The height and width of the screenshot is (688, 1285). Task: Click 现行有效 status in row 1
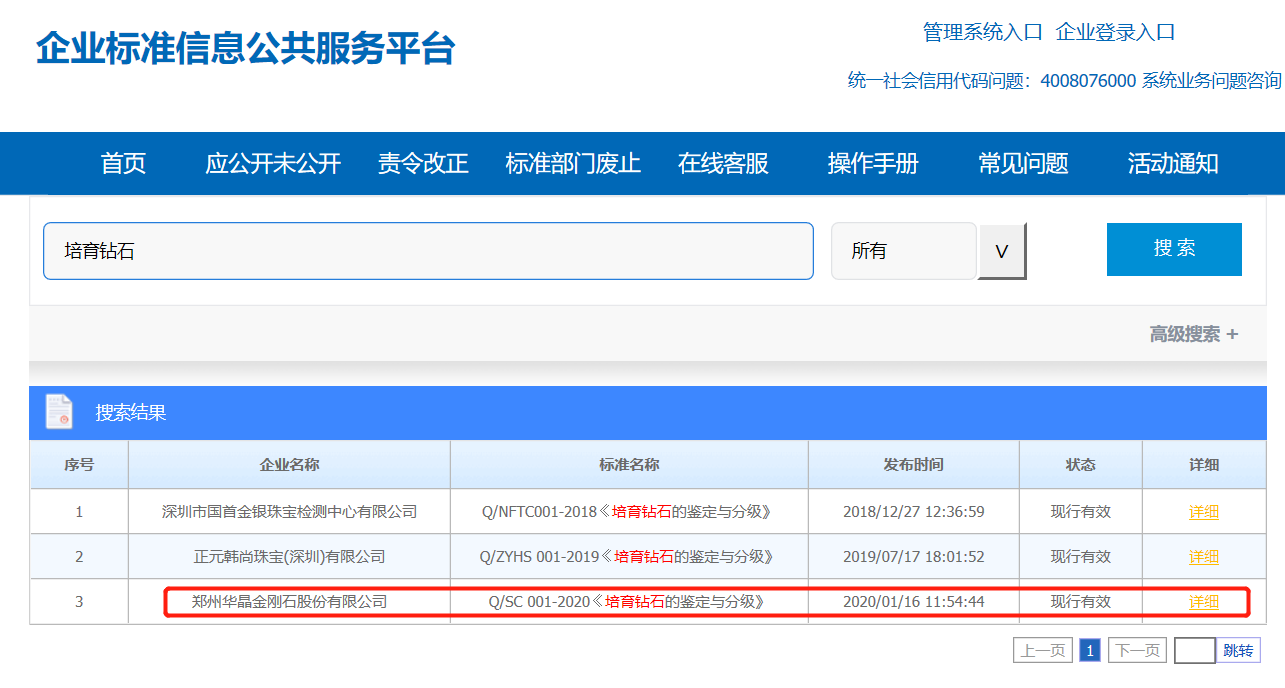[1080, 511]
